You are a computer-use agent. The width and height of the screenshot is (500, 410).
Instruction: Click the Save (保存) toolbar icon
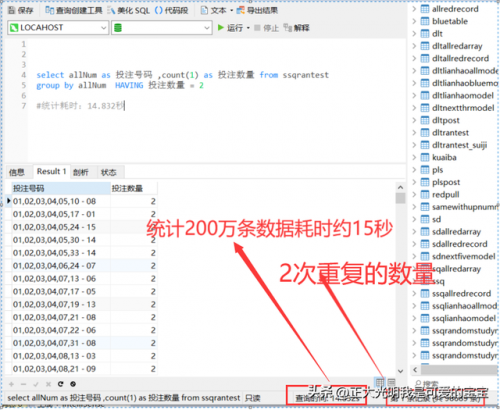click(21, 11)
